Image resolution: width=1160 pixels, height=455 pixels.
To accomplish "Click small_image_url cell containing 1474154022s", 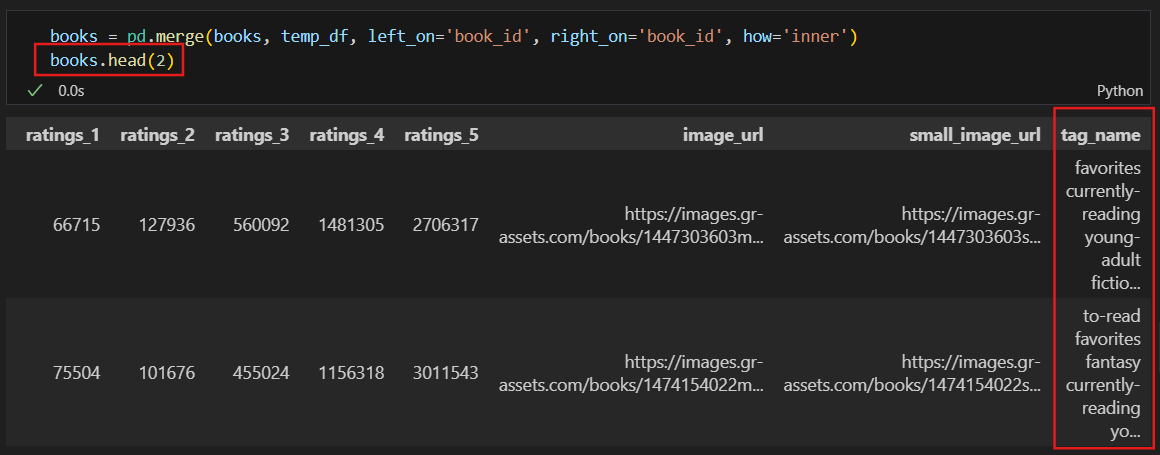I will [x=912, y=373].
